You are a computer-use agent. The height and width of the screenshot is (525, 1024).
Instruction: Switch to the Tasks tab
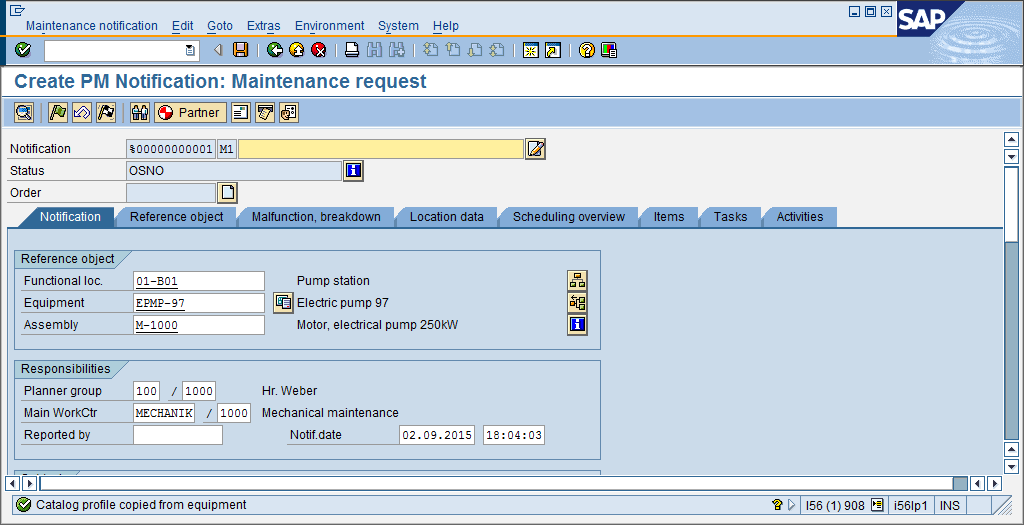[730, 217]
